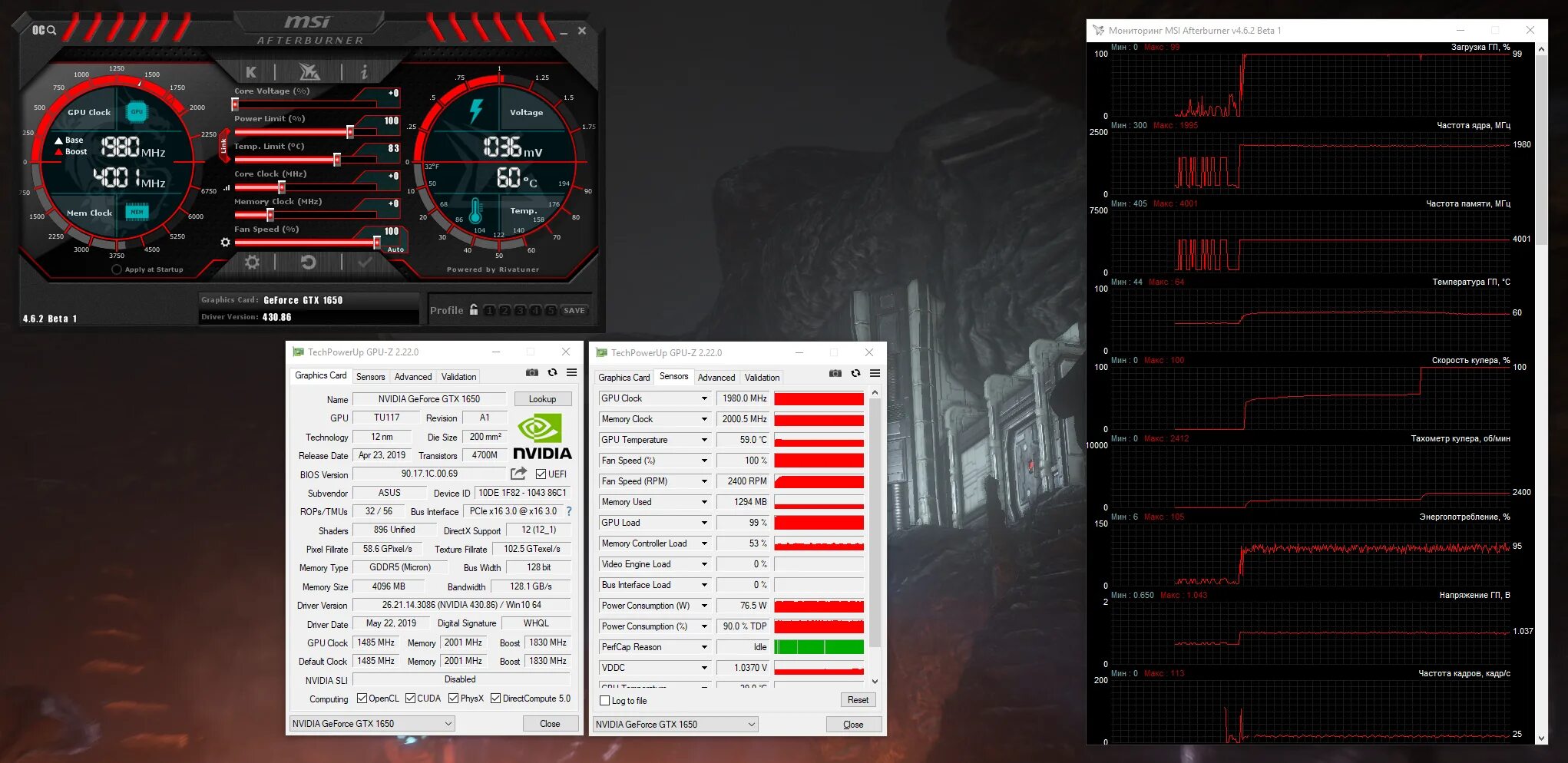Enable Log to file checkbox
This screenshot has width=1568, height=763.
[604, 701]
